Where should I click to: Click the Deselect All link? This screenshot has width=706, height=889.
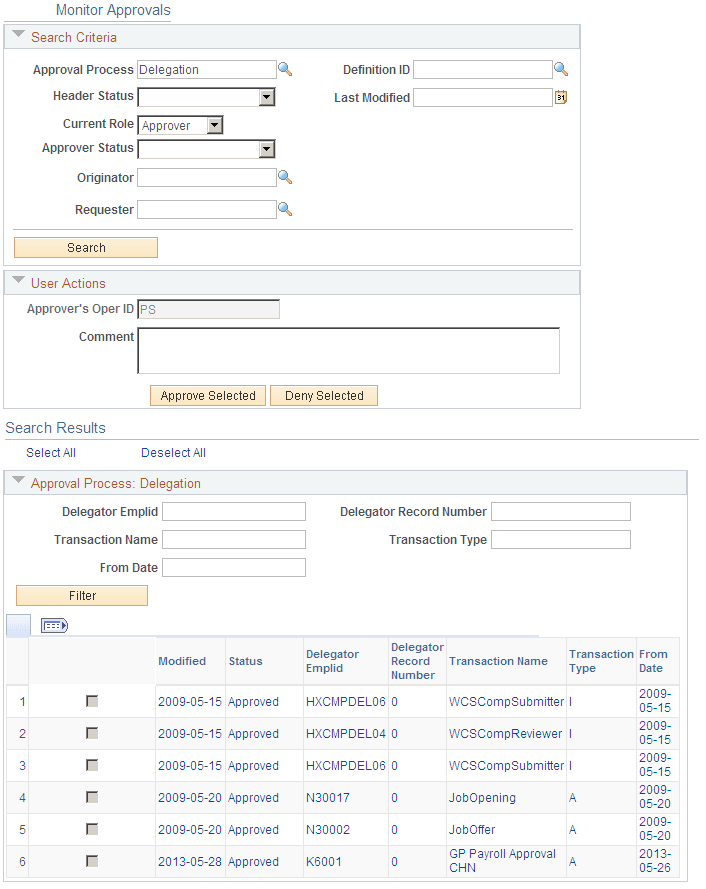(x=173, y=452)
